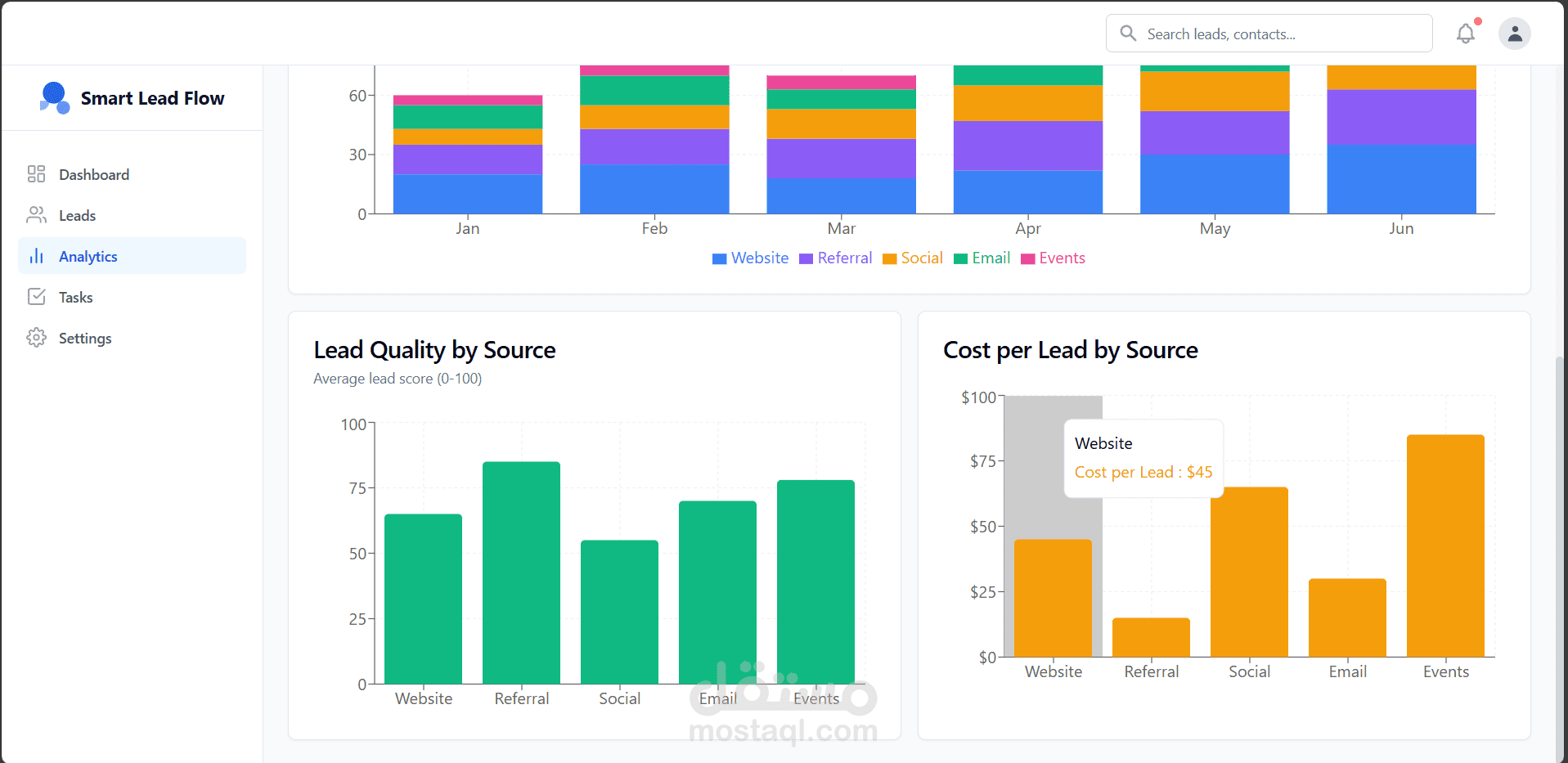Select the Events bar in Cost per Lead

coord(1445,545)
